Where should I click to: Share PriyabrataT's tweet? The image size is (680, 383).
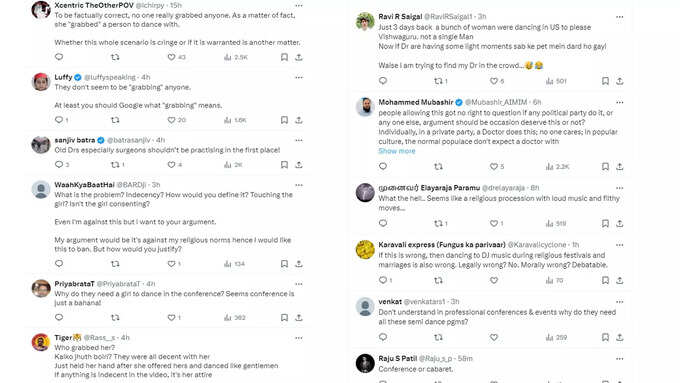(299, 318)
